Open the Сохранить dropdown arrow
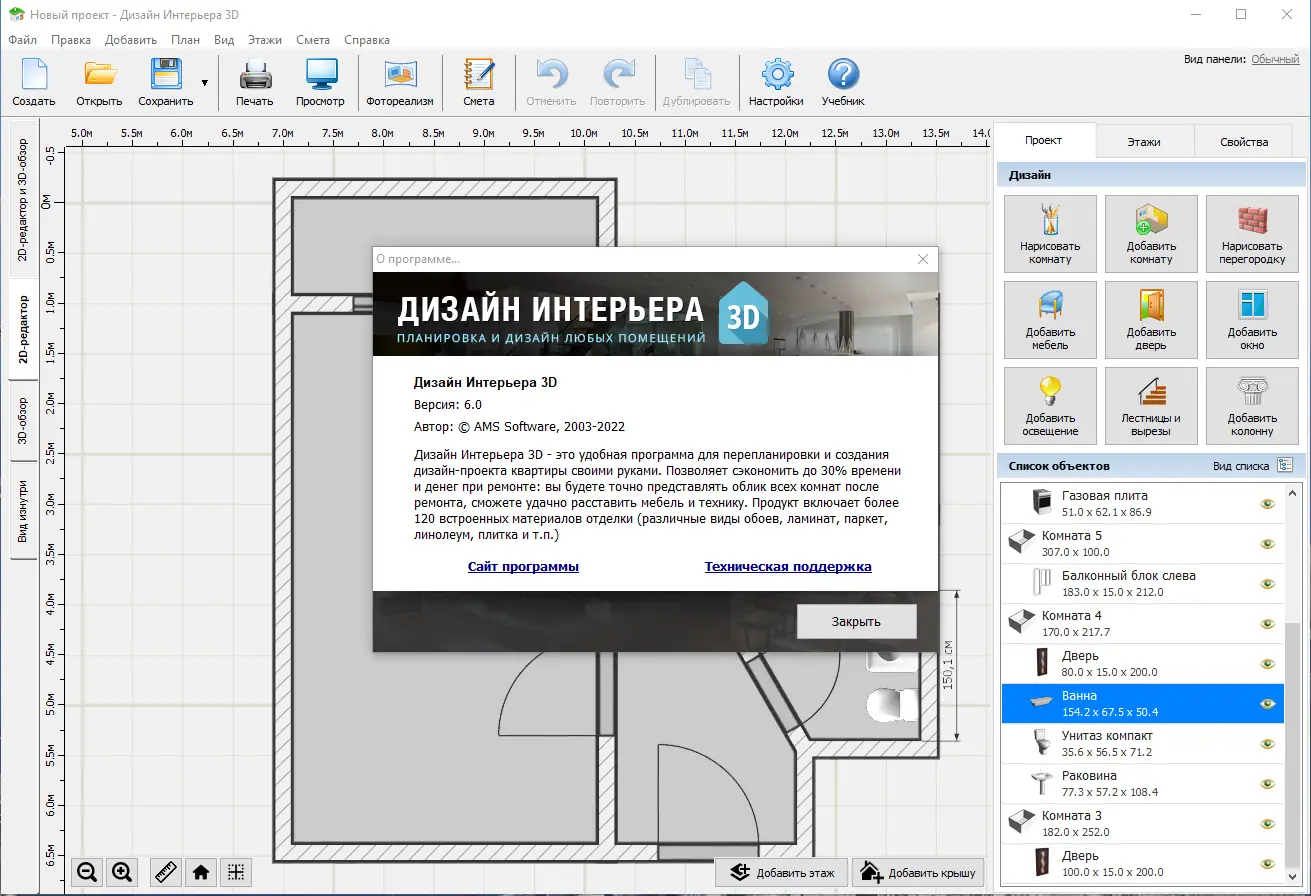 pos(206,80)
